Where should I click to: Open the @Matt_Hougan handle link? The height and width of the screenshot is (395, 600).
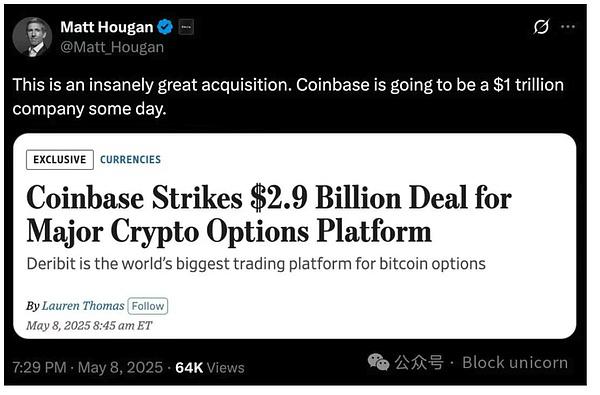(112, 47)
